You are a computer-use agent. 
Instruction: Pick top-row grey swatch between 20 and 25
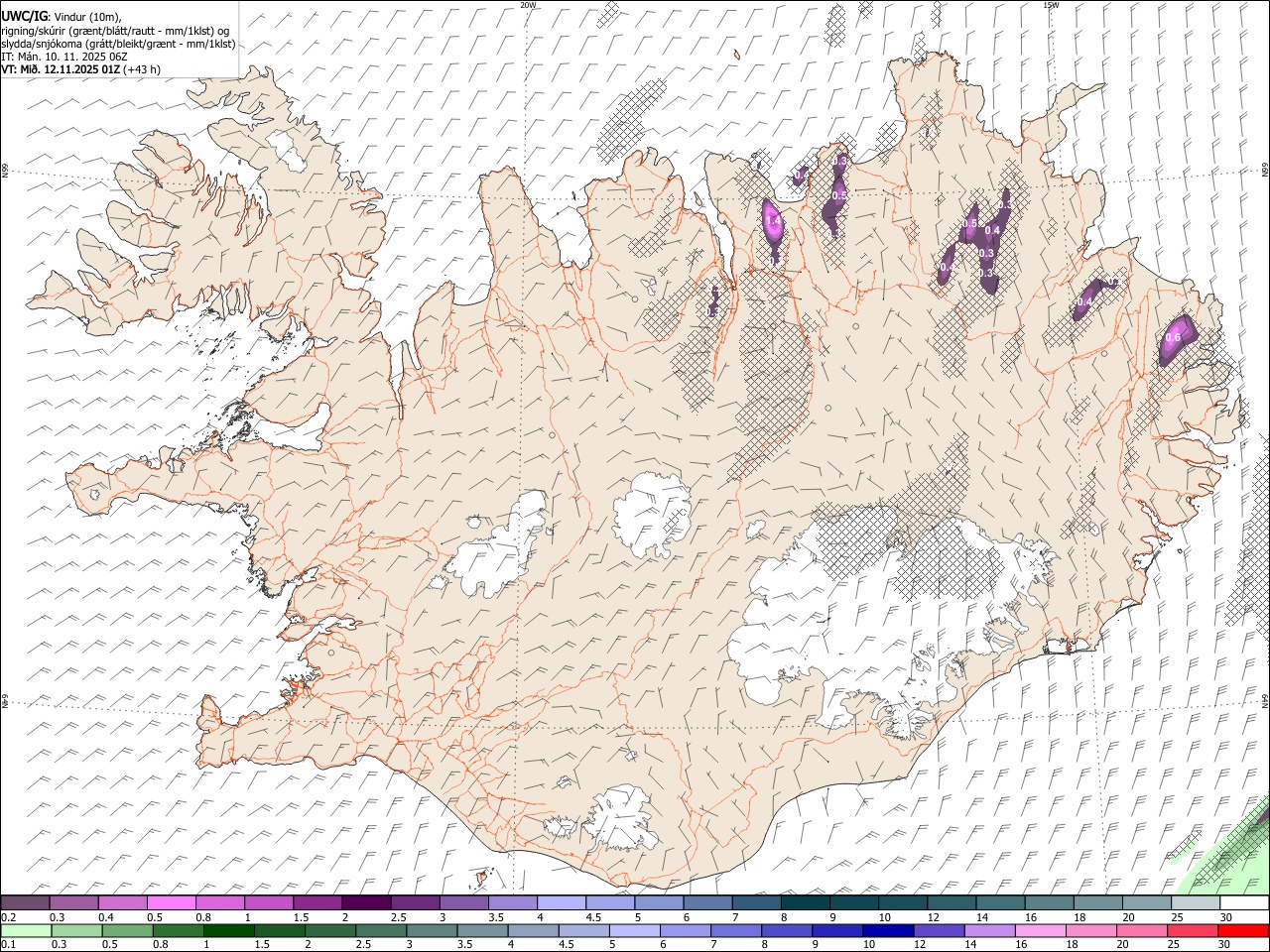pyautogui.click(x=1146, y=903)
